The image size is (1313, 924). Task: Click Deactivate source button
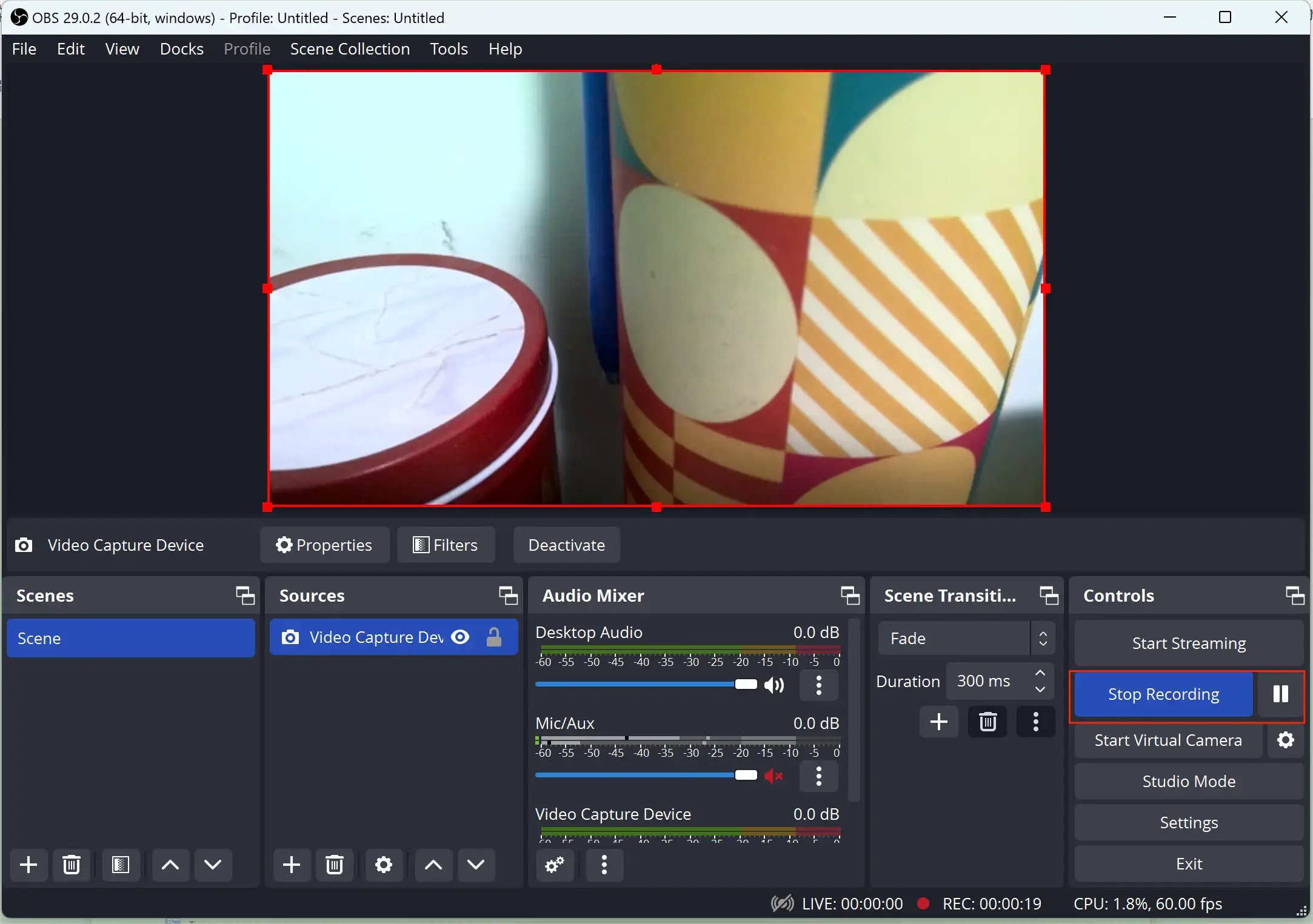tap(567, 545)
